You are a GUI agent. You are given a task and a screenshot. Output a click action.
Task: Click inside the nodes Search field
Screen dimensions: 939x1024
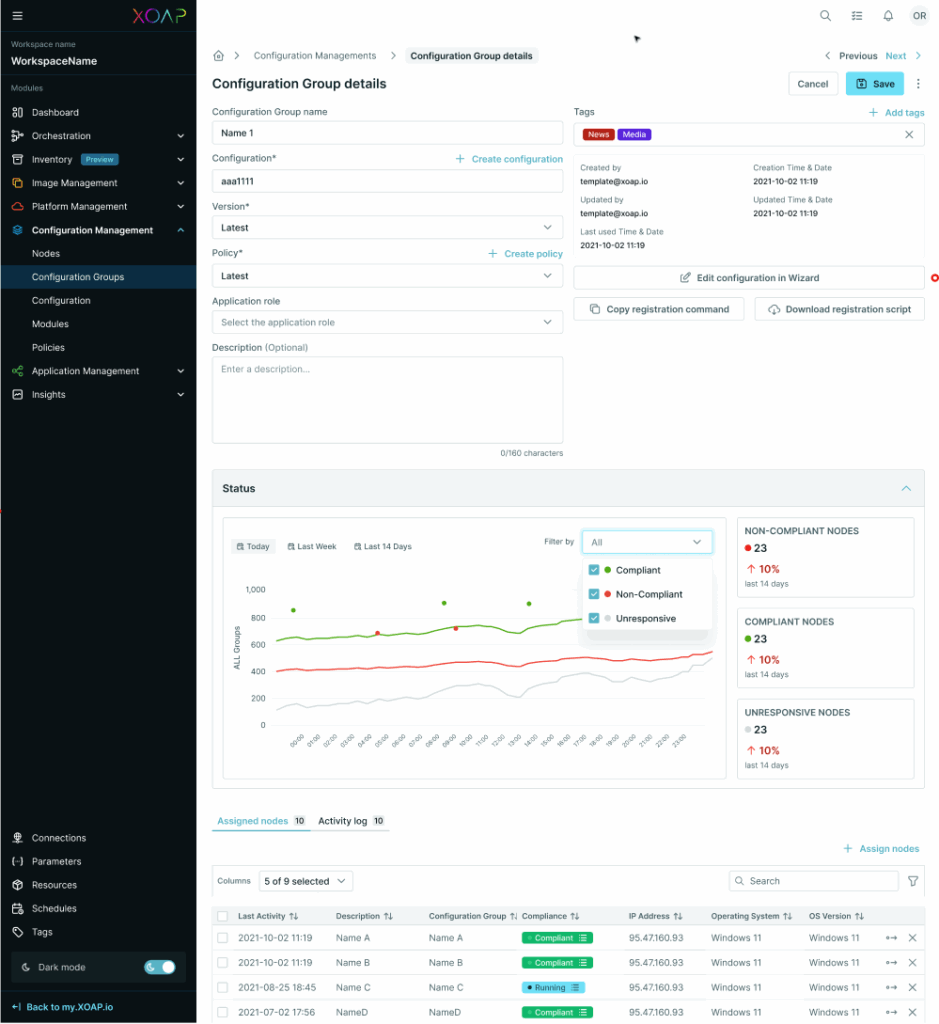click(x=813, y=881)
